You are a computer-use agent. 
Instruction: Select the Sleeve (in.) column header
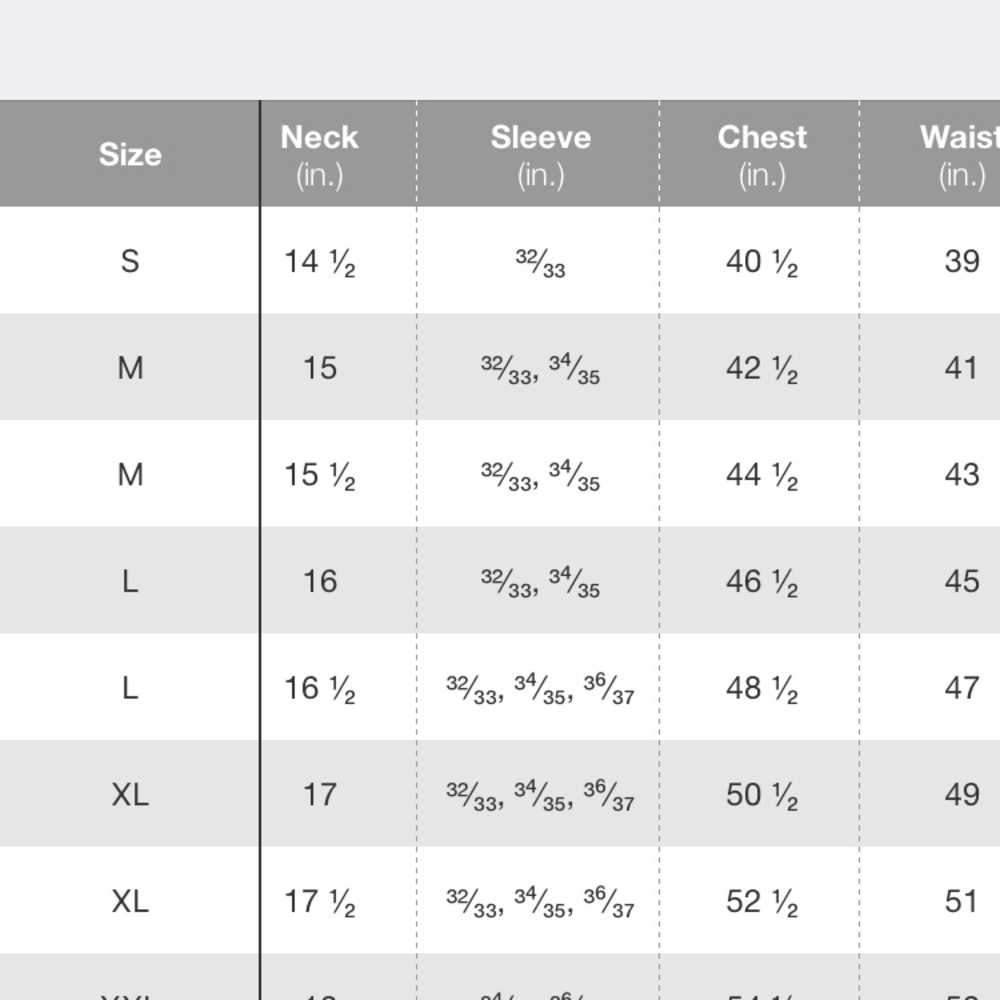540,154
